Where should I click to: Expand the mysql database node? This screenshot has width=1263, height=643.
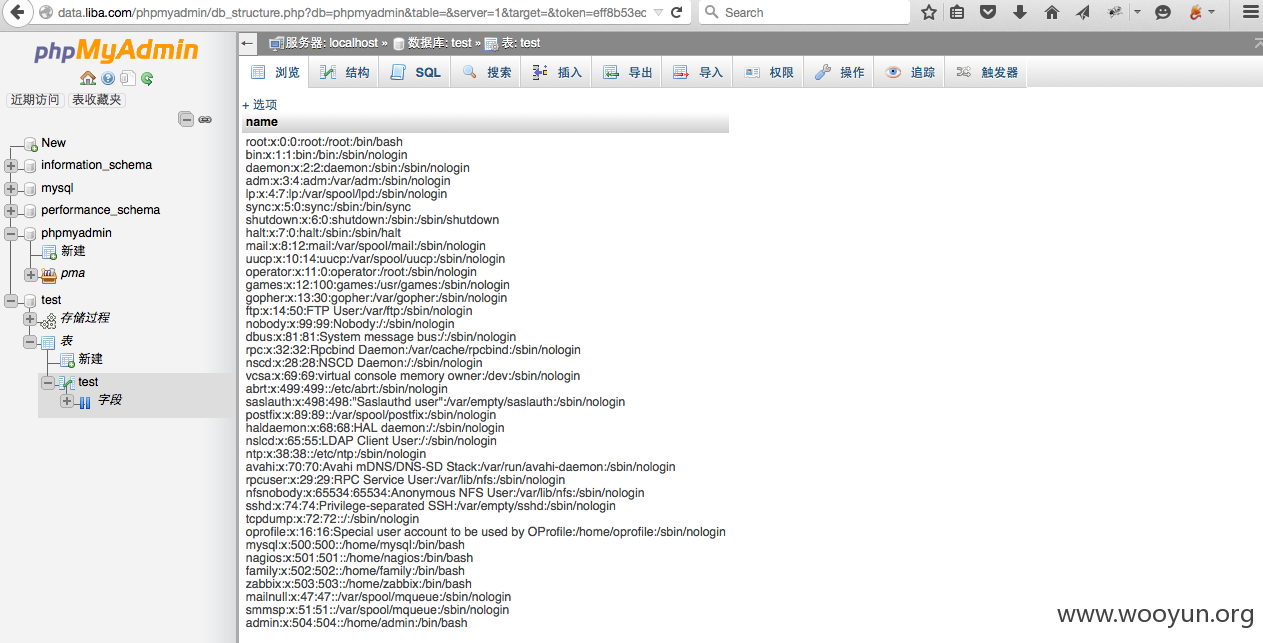point(11,188)
